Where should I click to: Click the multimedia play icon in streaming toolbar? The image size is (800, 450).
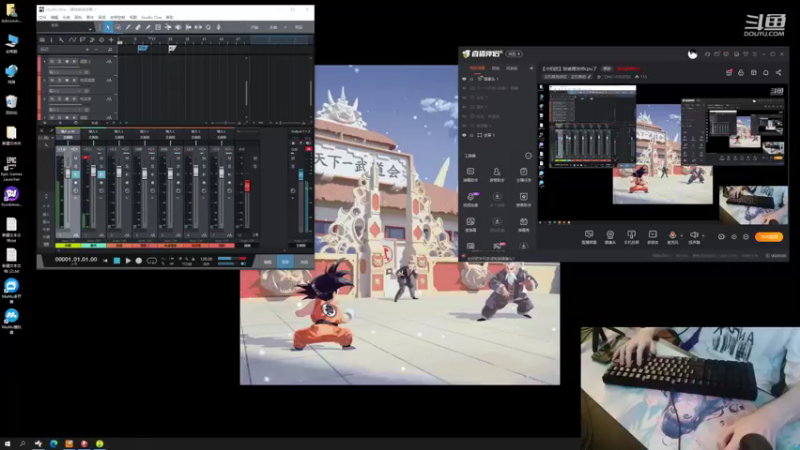coord(652,235)
